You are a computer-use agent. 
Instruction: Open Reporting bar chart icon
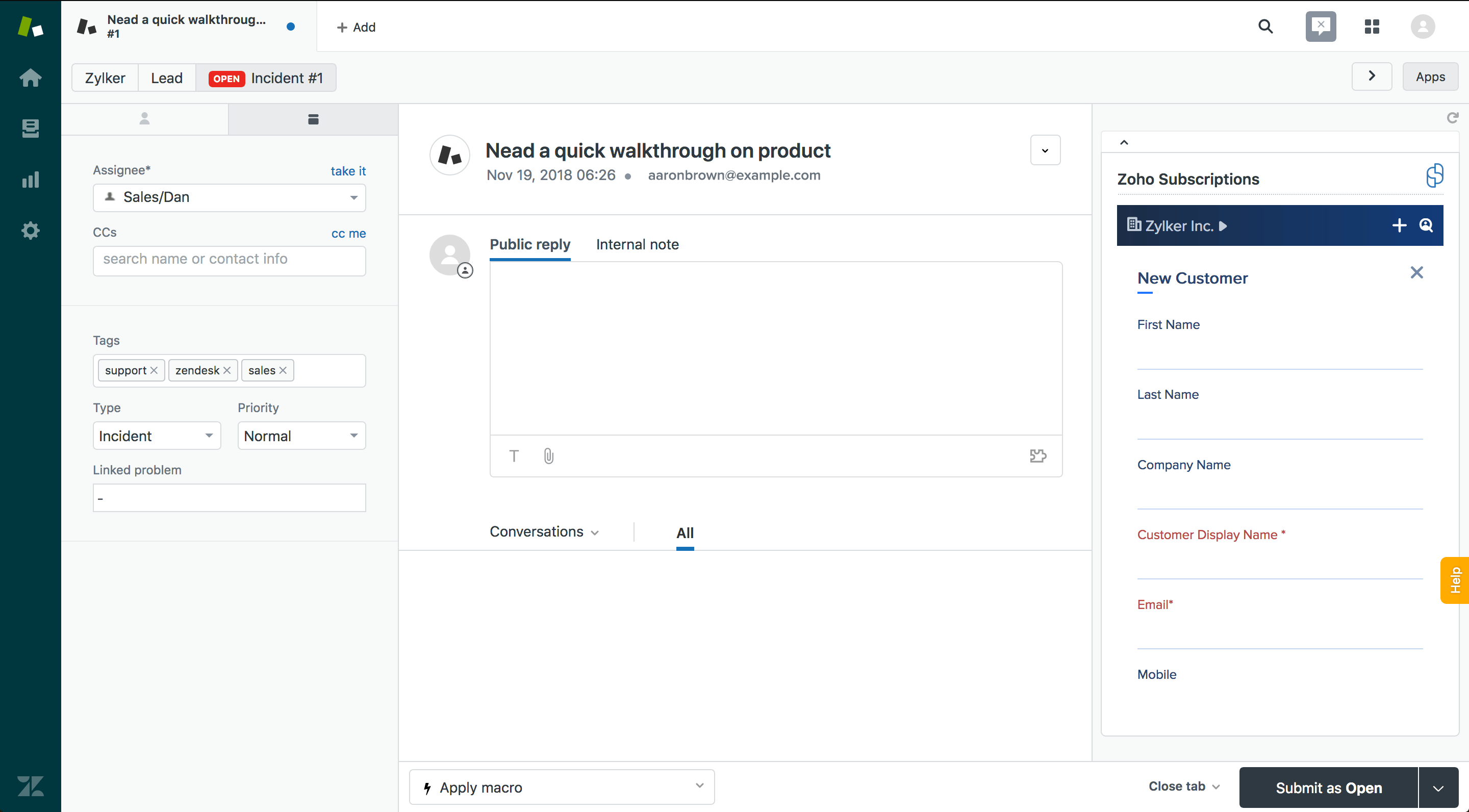pyautogui.click(x=30, y=180)
